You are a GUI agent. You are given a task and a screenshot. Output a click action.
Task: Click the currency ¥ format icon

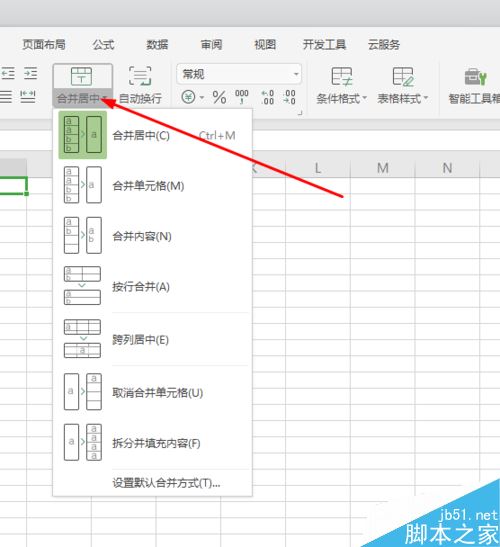(188, 97)
